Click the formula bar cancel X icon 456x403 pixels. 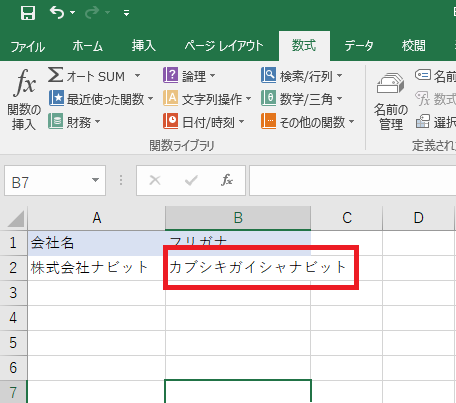tap(155, 180)
